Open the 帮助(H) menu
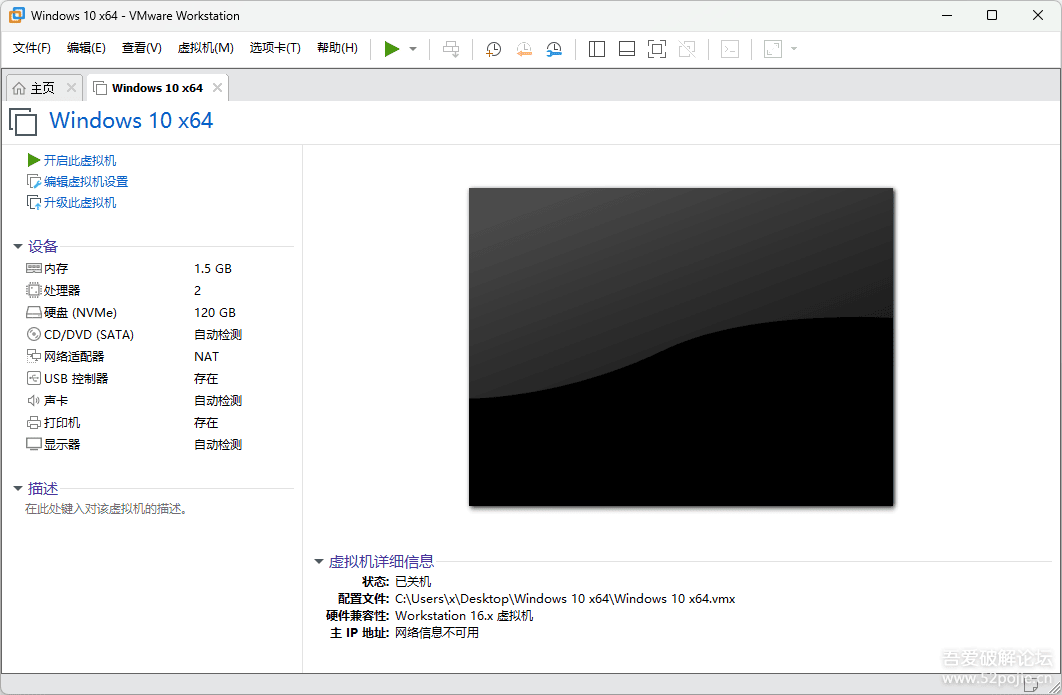The width and height of the screenshot is (1062, 695). pos(337,48)
